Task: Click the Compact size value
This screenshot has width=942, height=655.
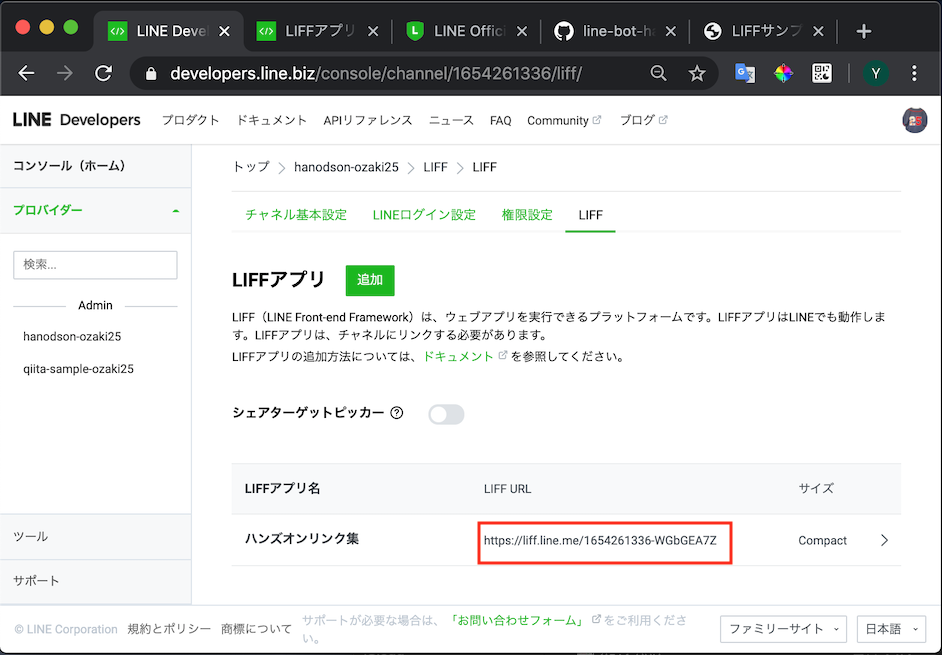Action: coord(822,541)
